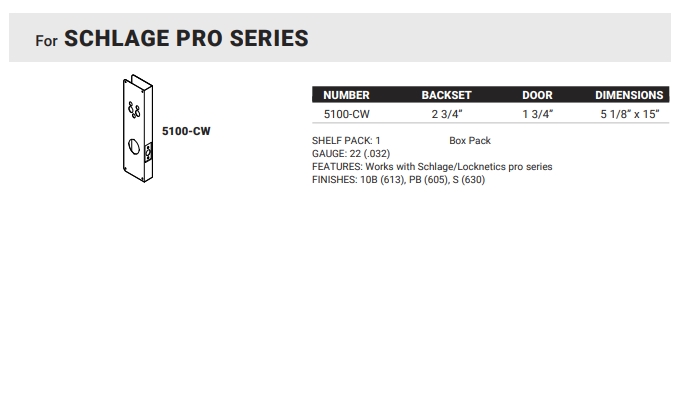Click the DIMENSIONS column header
The image size is (678, 393).
pyautogui.click(x=629, y=95)
